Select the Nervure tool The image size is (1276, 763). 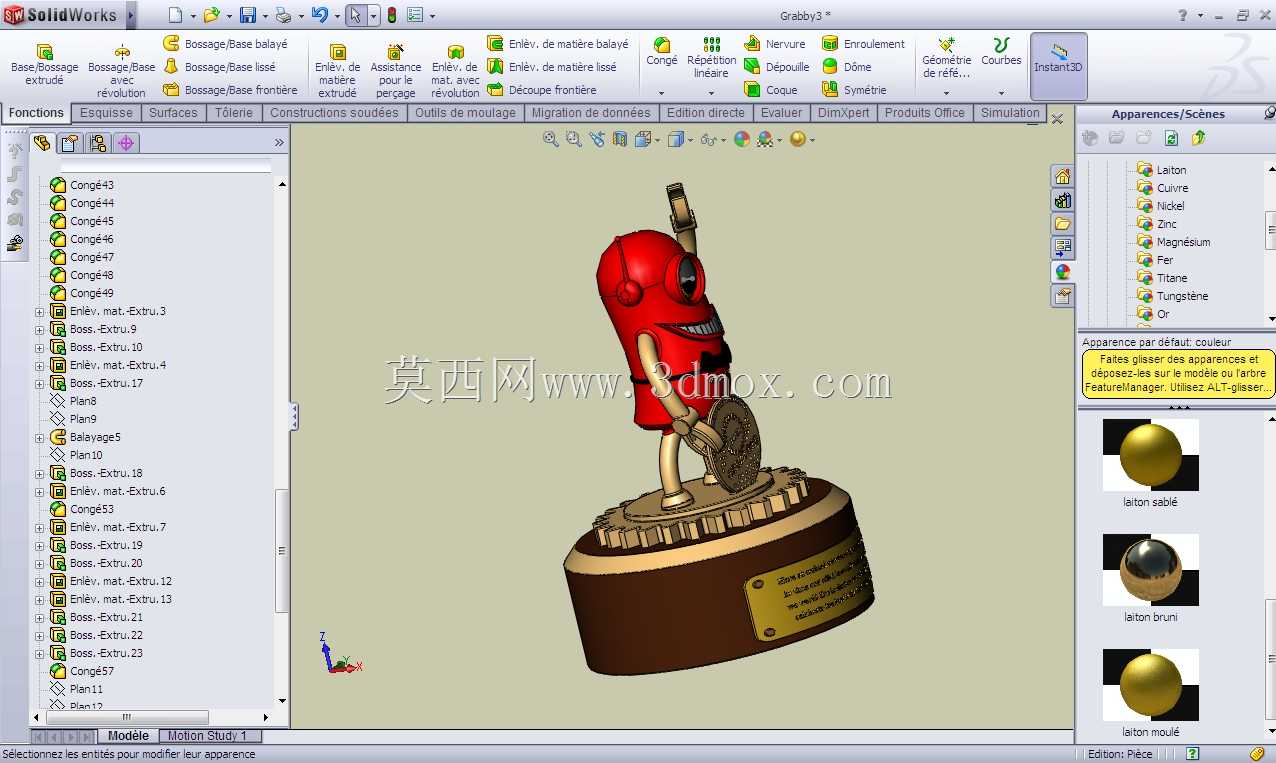tap(775, 44)
